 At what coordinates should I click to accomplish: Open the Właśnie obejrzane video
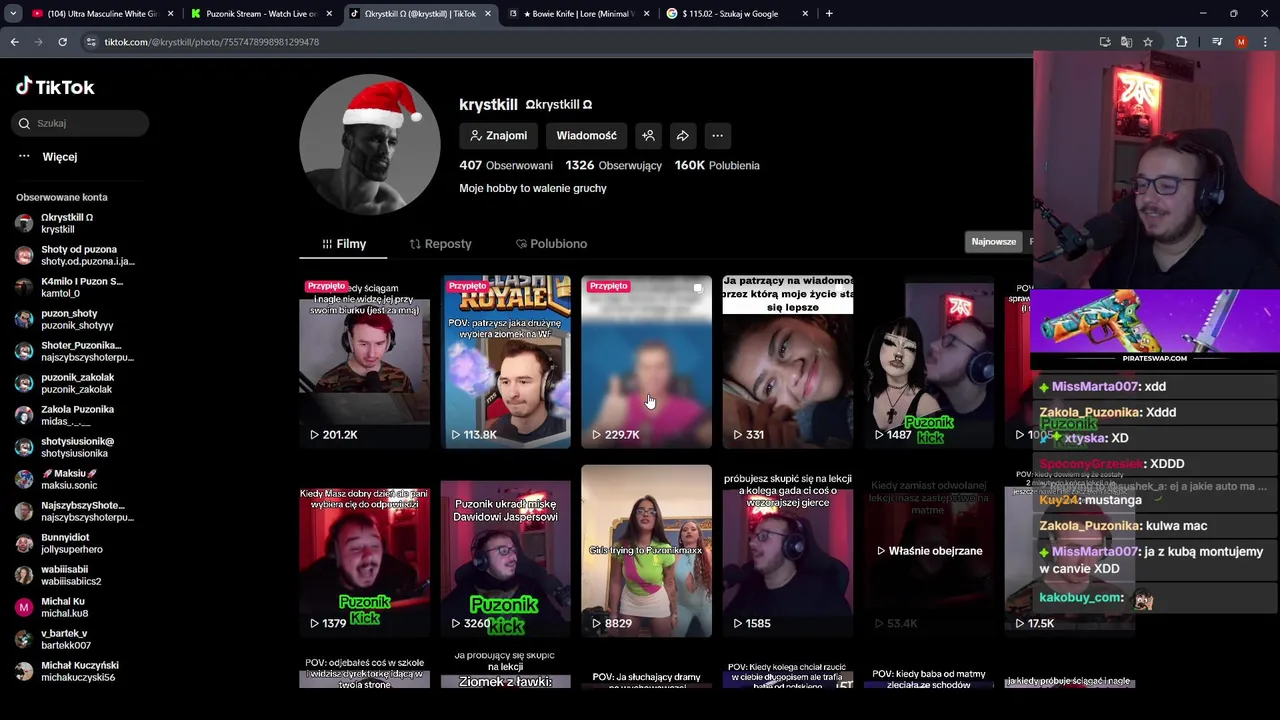point(929,551)
